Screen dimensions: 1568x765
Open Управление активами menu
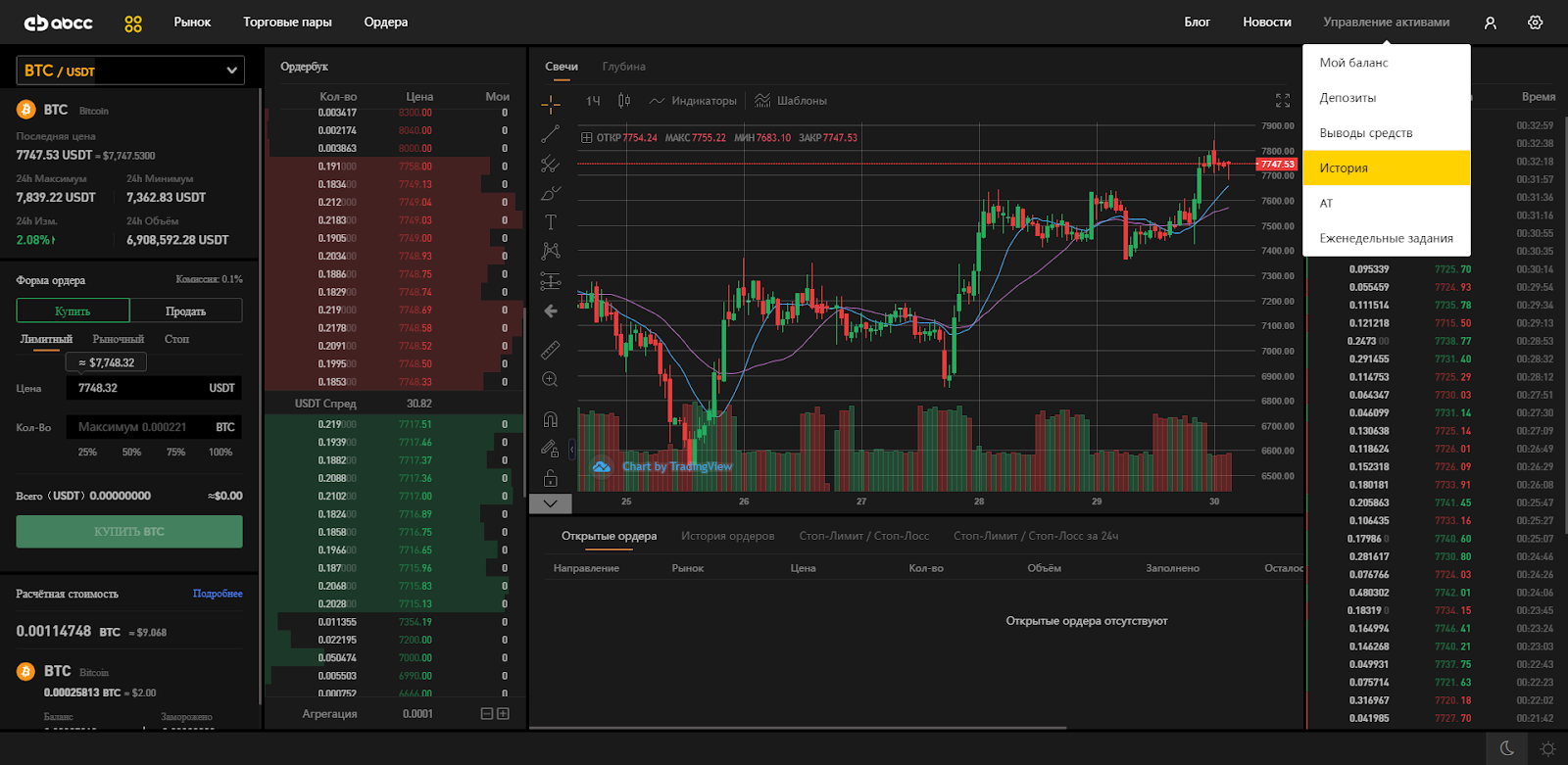tap(1386, 23)
